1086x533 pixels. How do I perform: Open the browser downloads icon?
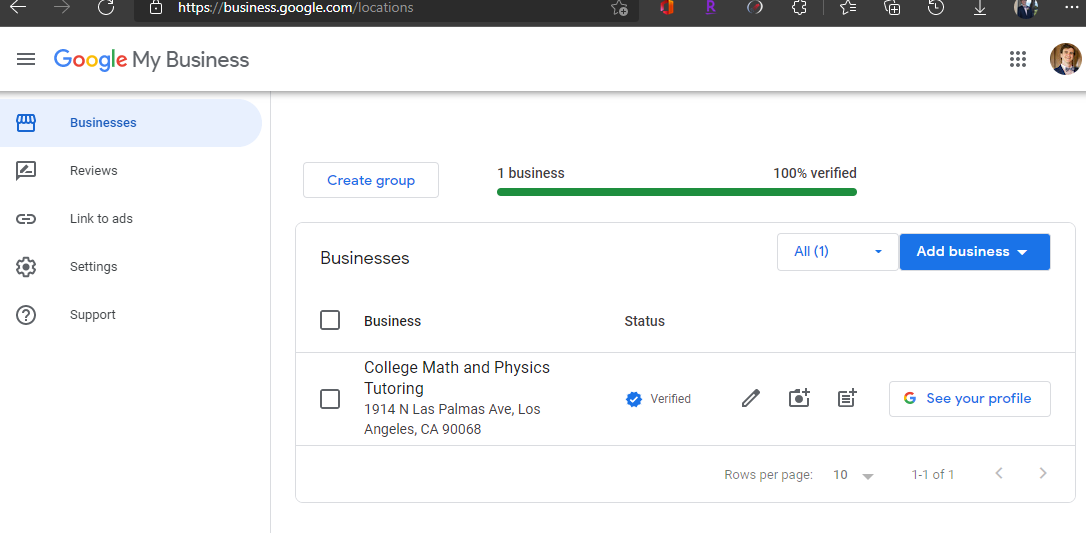[x=981, y=8]
